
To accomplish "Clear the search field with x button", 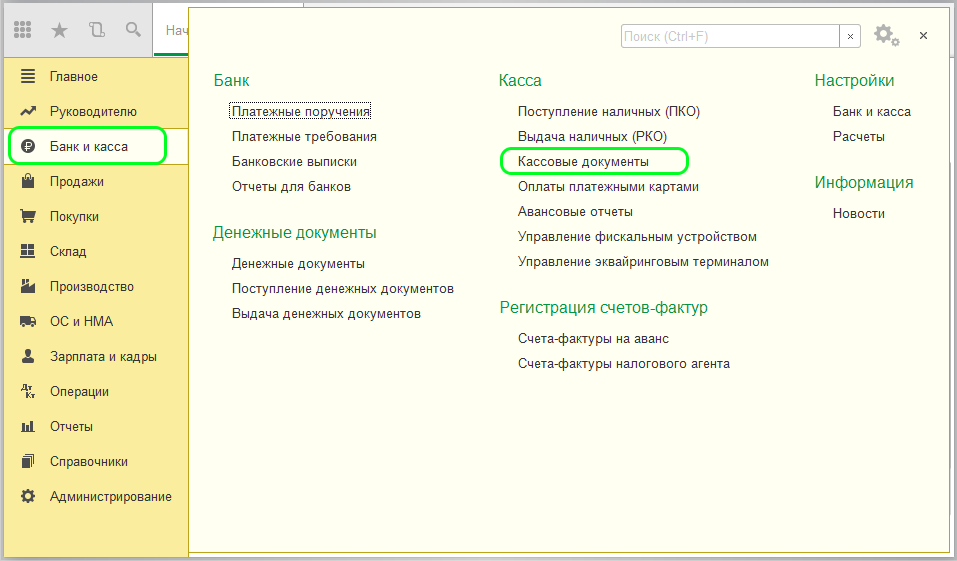I will pos(850,36).
